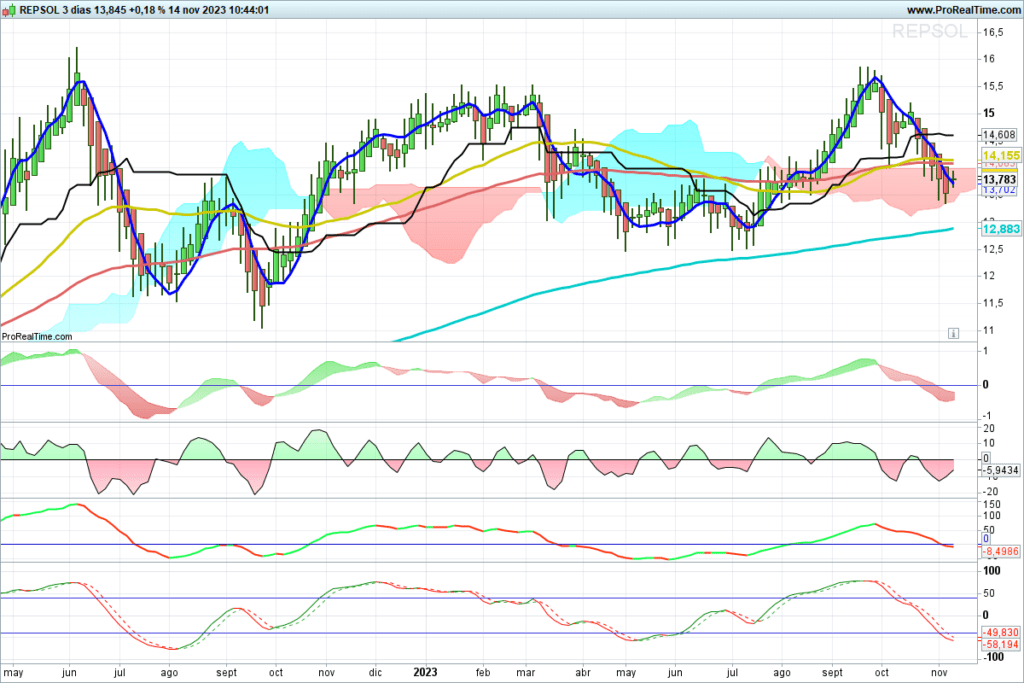Click the 'jun' 2022 label on time axis
Screen dimensions: 1024x683
point(69,673)
